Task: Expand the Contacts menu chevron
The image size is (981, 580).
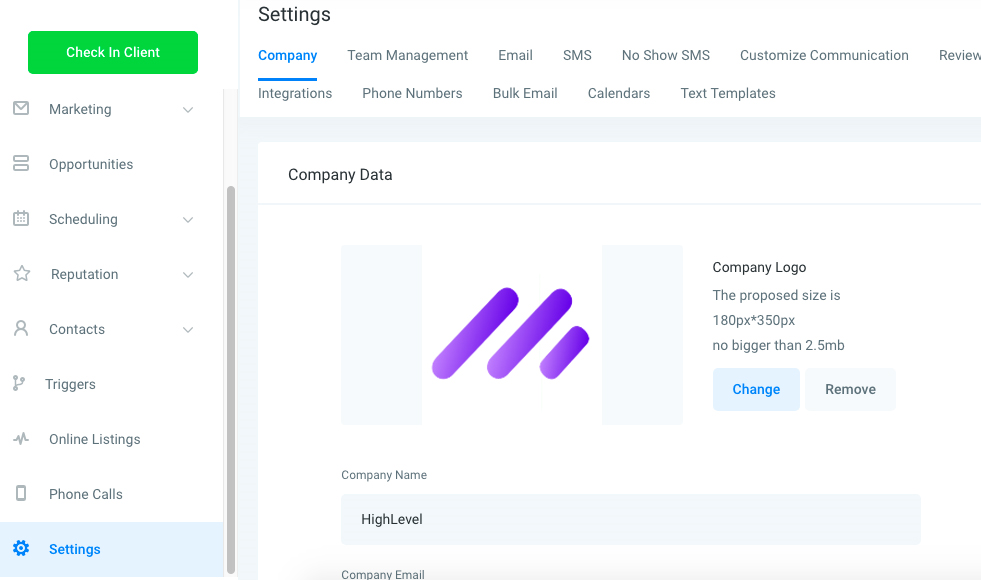Action: pos(188,330)
